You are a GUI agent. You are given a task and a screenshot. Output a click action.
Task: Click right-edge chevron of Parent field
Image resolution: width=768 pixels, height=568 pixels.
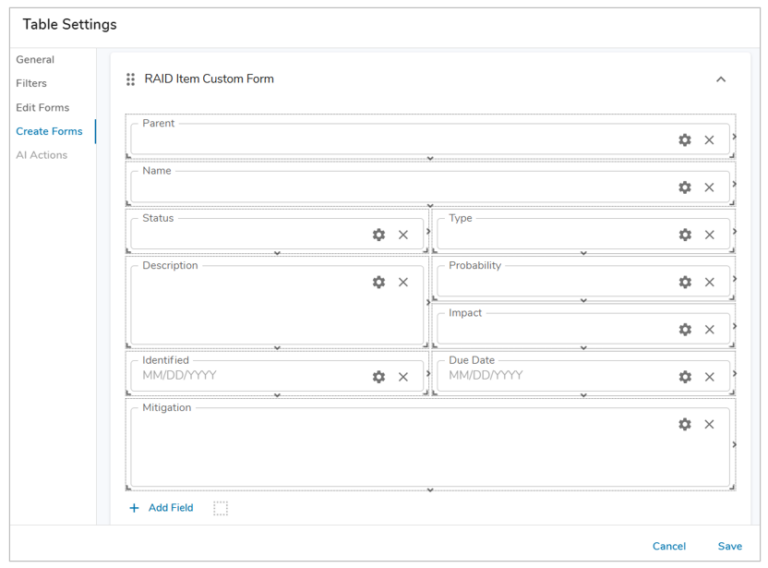(x=734, y=137)
